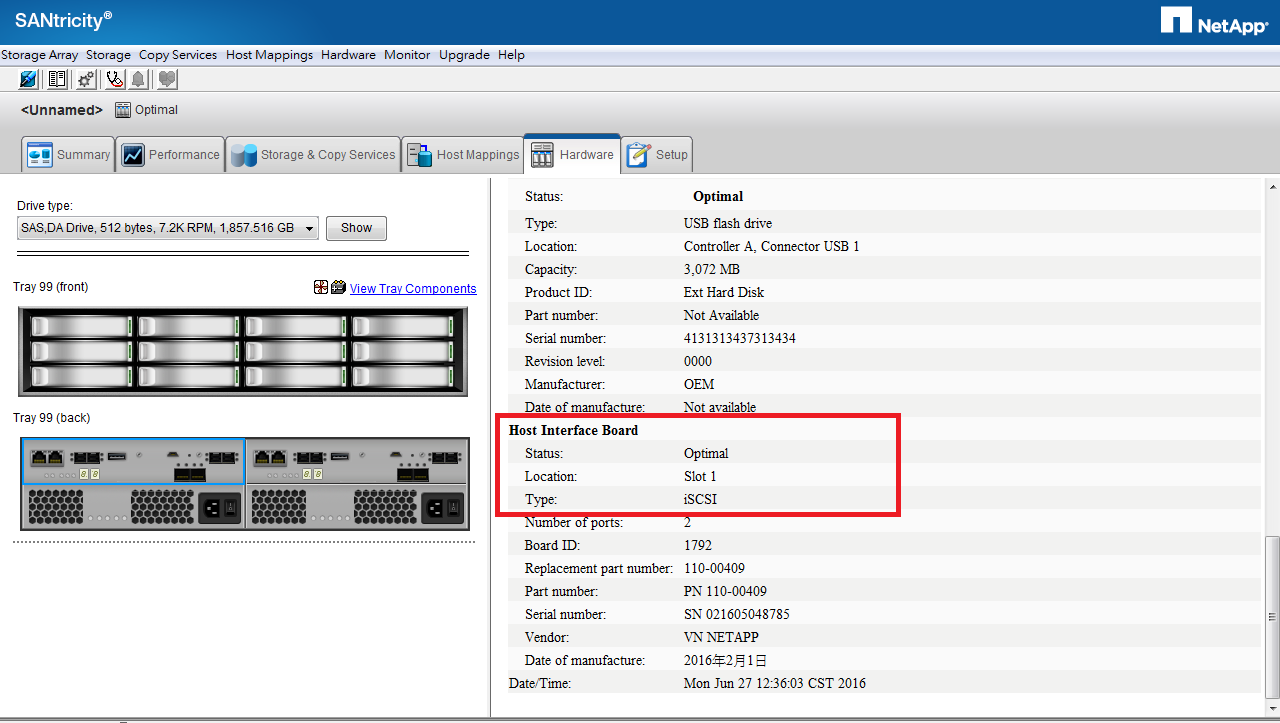Switch to the Storage & Copy Services tab
This screenshot has height=723, width=1280.
[x=313, y=154]
